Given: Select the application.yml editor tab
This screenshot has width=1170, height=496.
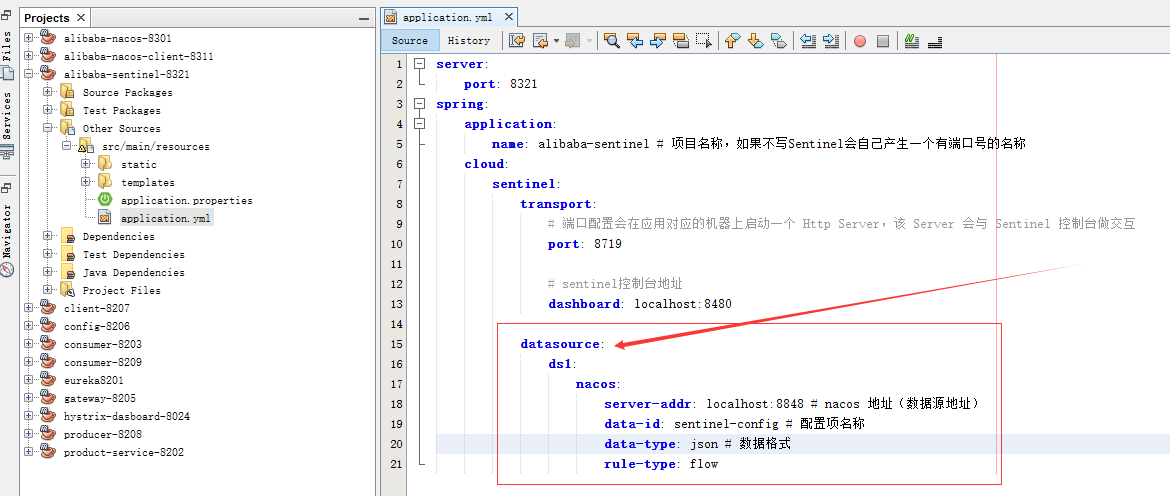Looking at the screenshot, I should pyautogui.click(x=448, y=17).
